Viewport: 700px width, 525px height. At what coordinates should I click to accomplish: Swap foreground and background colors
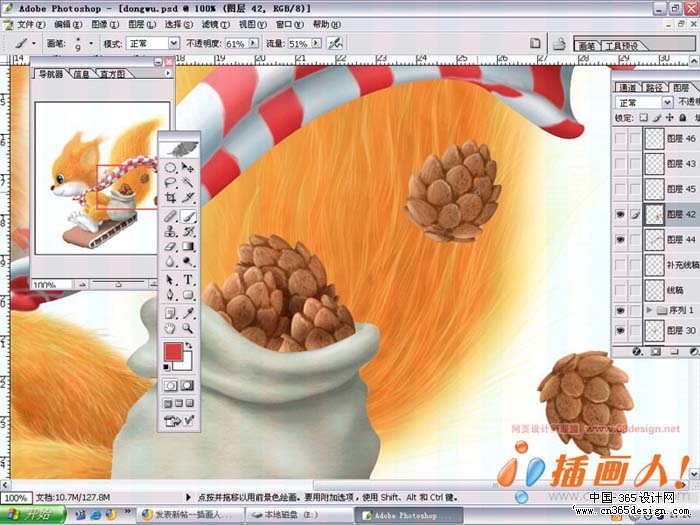pos(189,346)
